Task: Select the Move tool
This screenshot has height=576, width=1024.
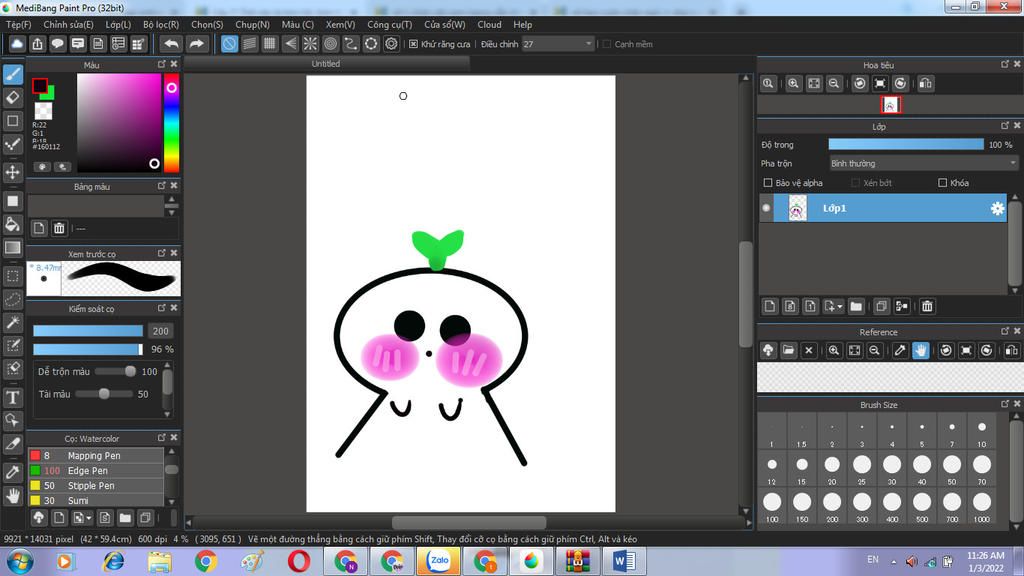Action: [x=13, y=172]
